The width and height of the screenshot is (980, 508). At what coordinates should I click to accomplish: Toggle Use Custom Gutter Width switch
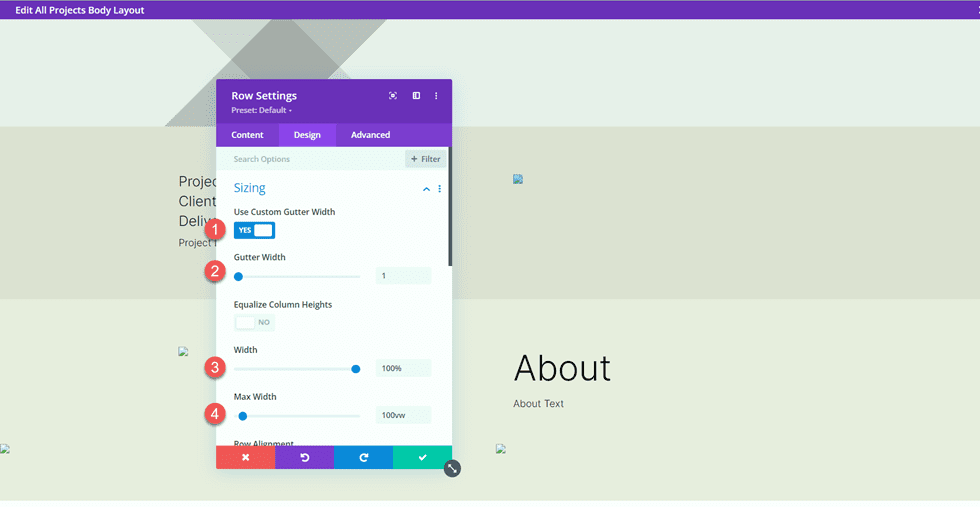254,230
